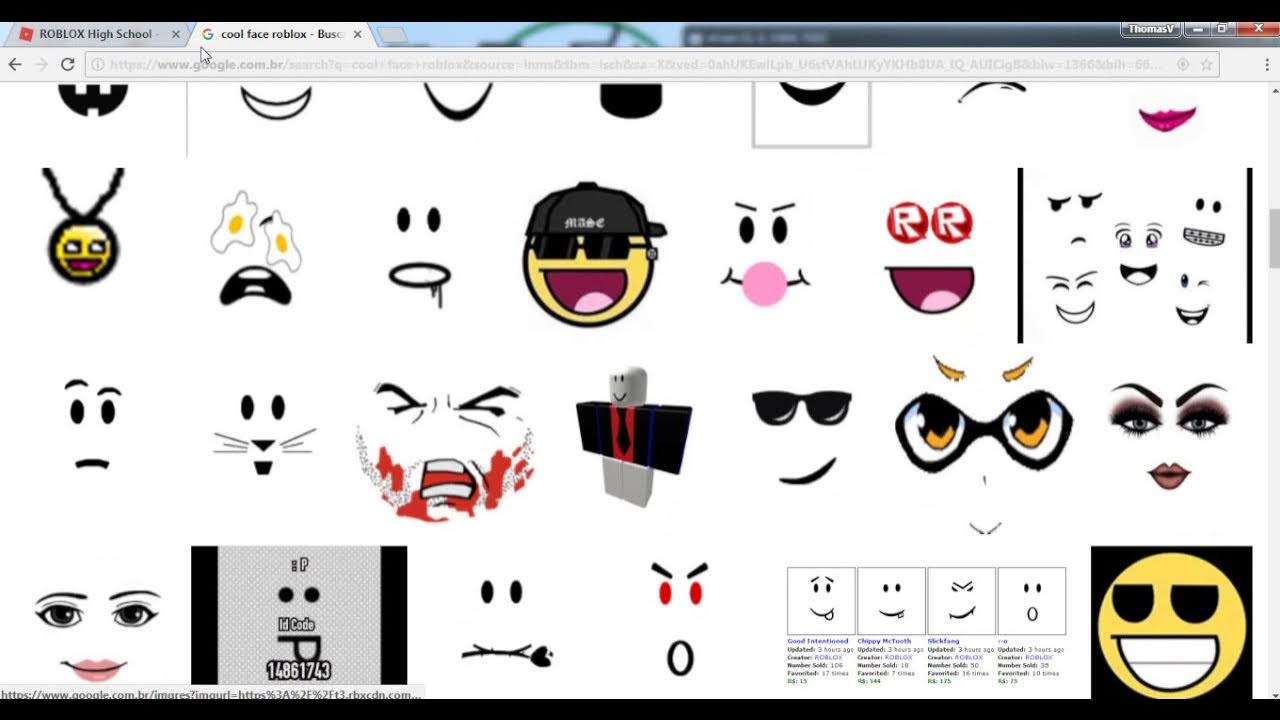The image size is (1280, 720).
Task: View site info icon beside the URL
Action: (x=98, y=65)
